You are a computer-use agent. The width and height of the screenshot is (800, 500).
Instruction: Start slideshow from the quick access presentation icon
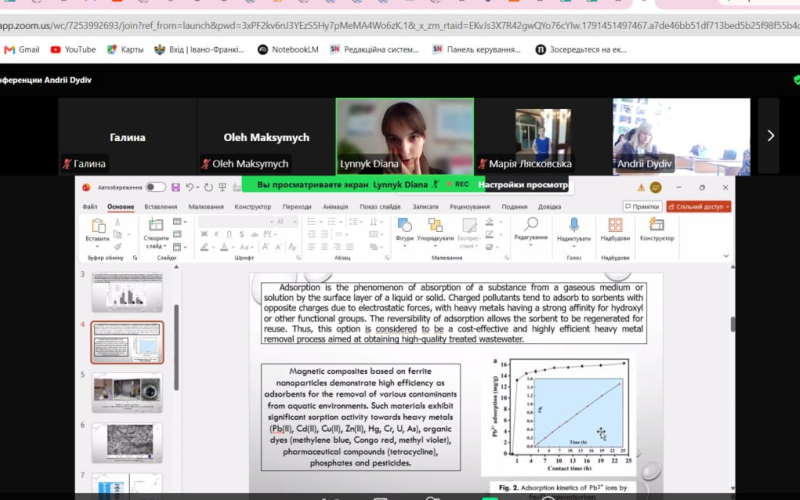point(222,187)
